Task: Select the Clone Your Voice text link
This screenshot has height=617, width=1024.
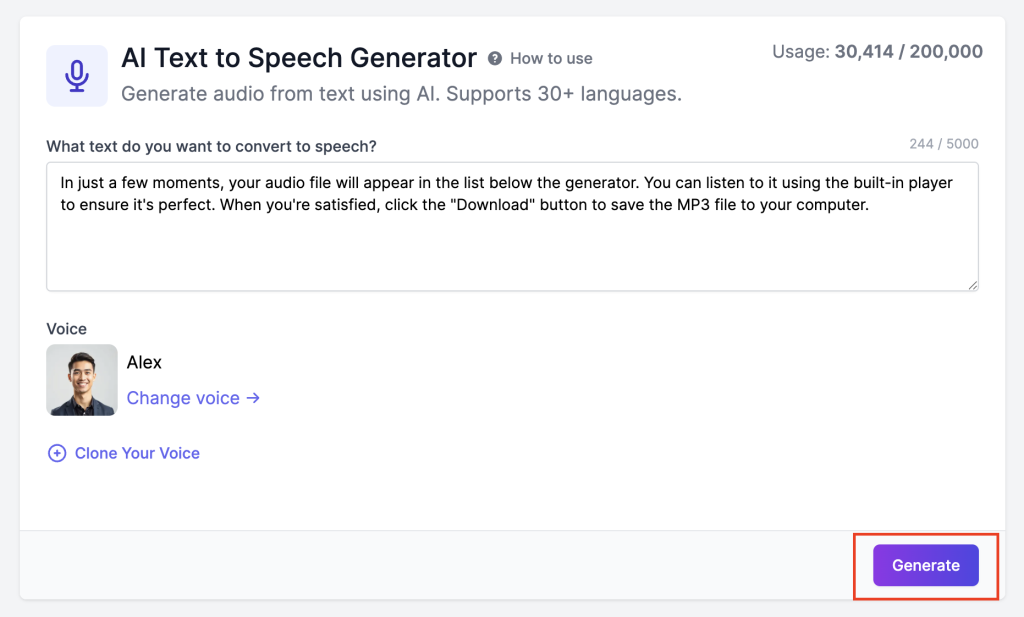Action: (x=137, y=453)
